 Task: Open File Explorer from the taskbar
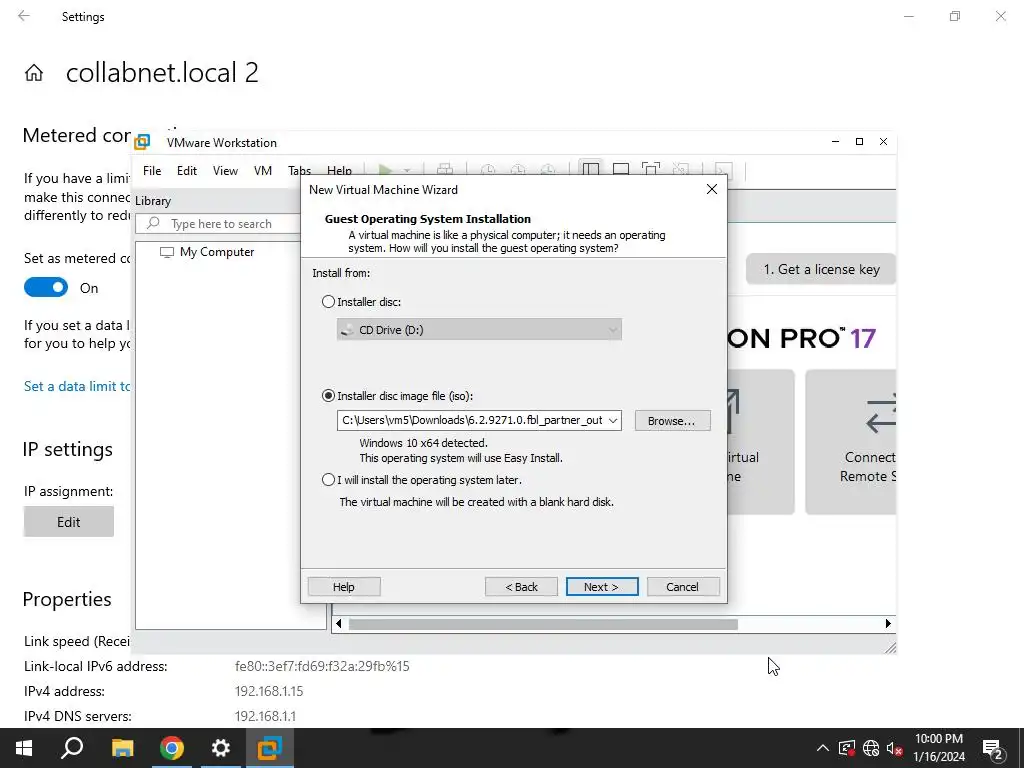(x=122, y=748)
